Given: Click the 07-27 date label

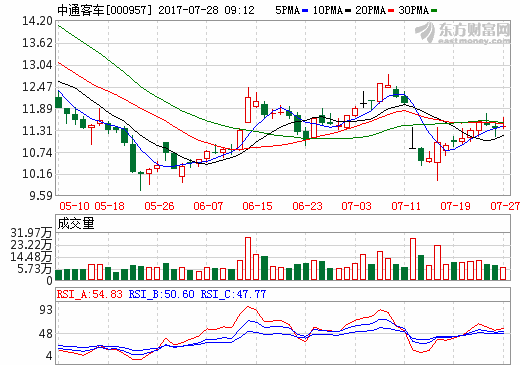Looking at the screenshot, I should 505,206.
